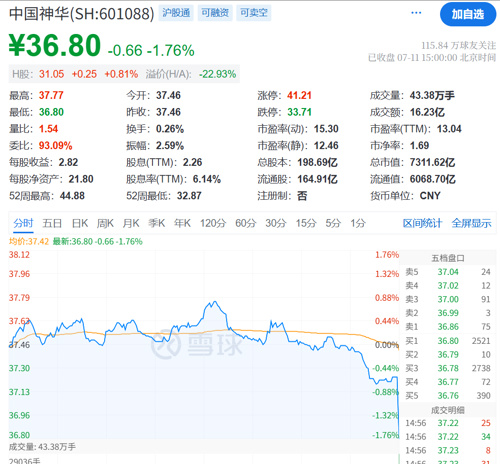Open the 季K quarterly chart tab
500x464 pixels.
pyautogui.click(x=156, y=223)
